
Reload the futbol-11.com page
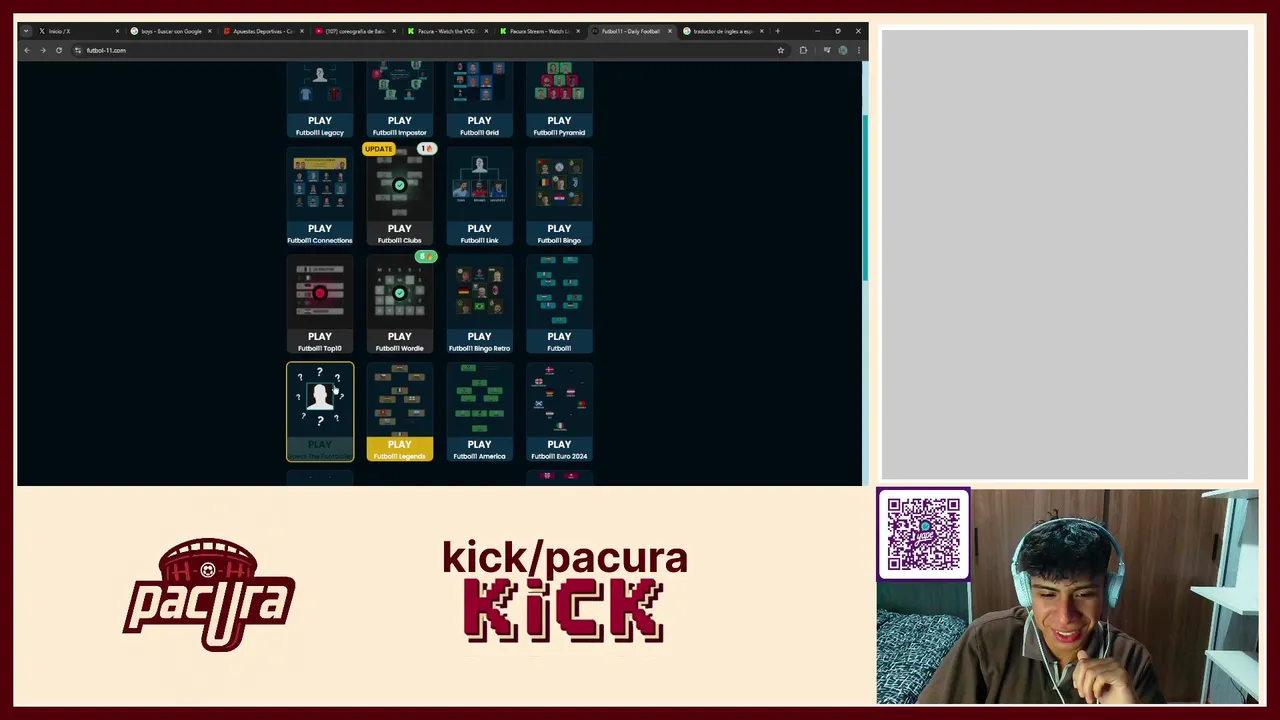(x=59, y=50)
